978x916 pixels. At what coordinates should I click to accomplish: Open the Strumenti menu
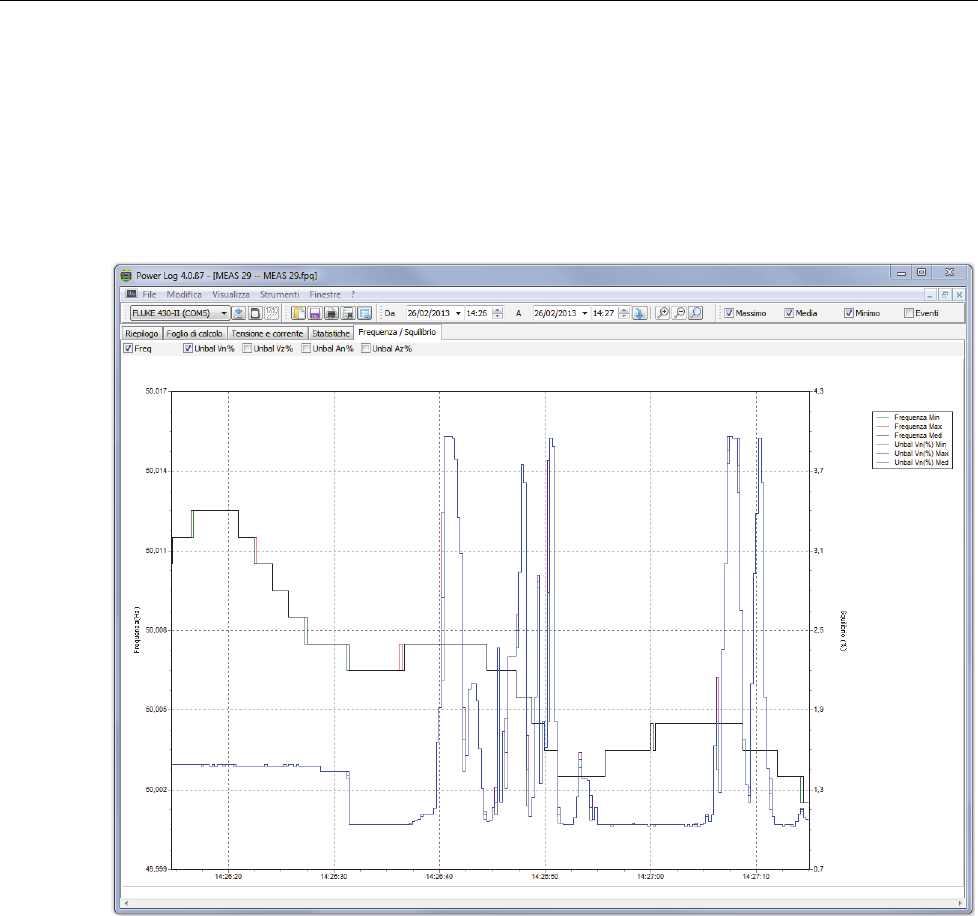click(279, 294)
